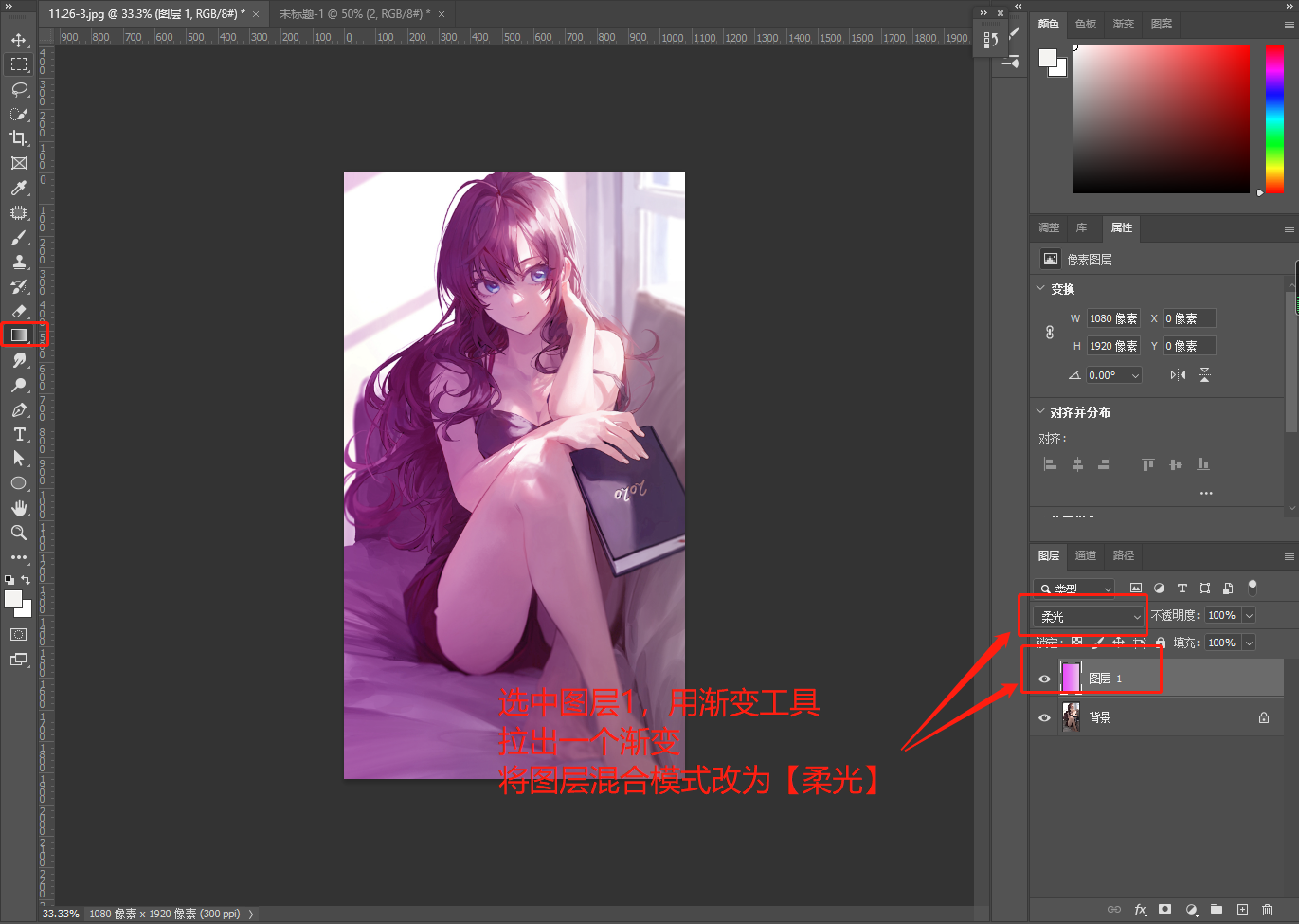Add a layer mask
This screenshot has width=1299, height=924.
(1164, 910)
